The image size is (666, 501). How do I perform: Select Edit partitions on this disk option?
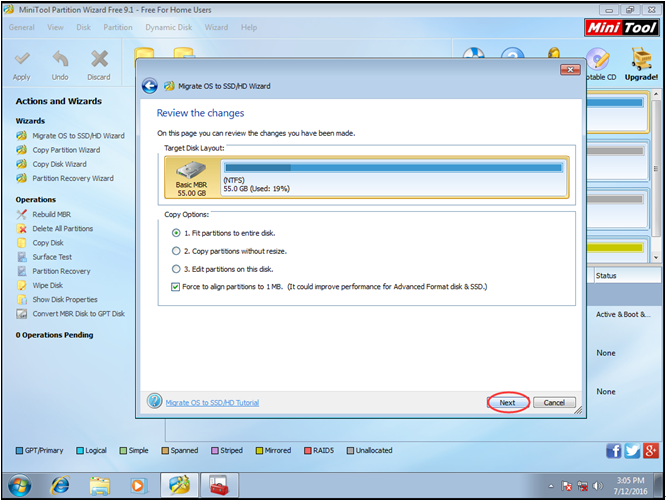(x=176, y=269)
